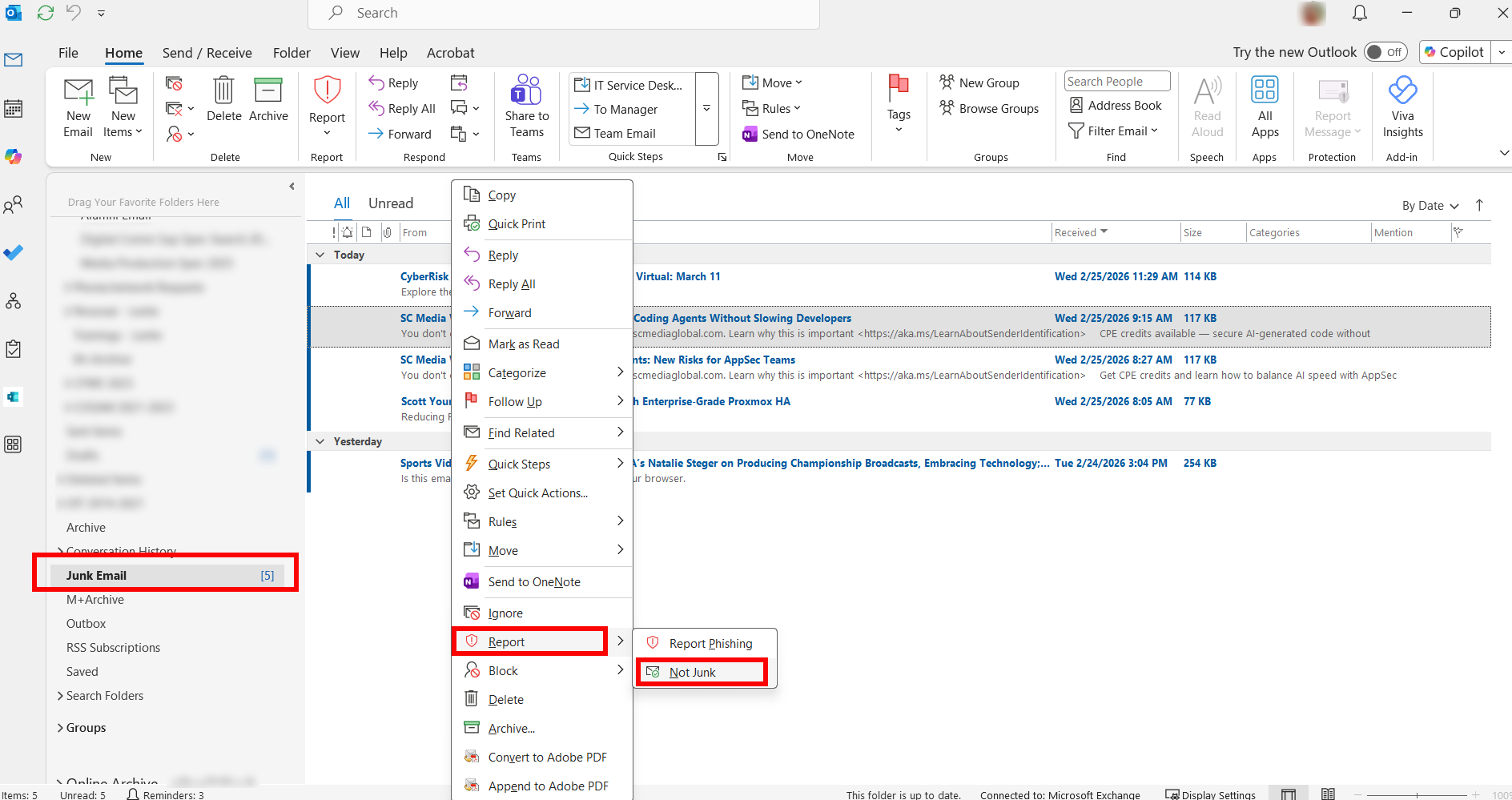This screenshot has height=800, width=1512.
Task: Expand the Search Folders tree item
Action: [104, 695]
